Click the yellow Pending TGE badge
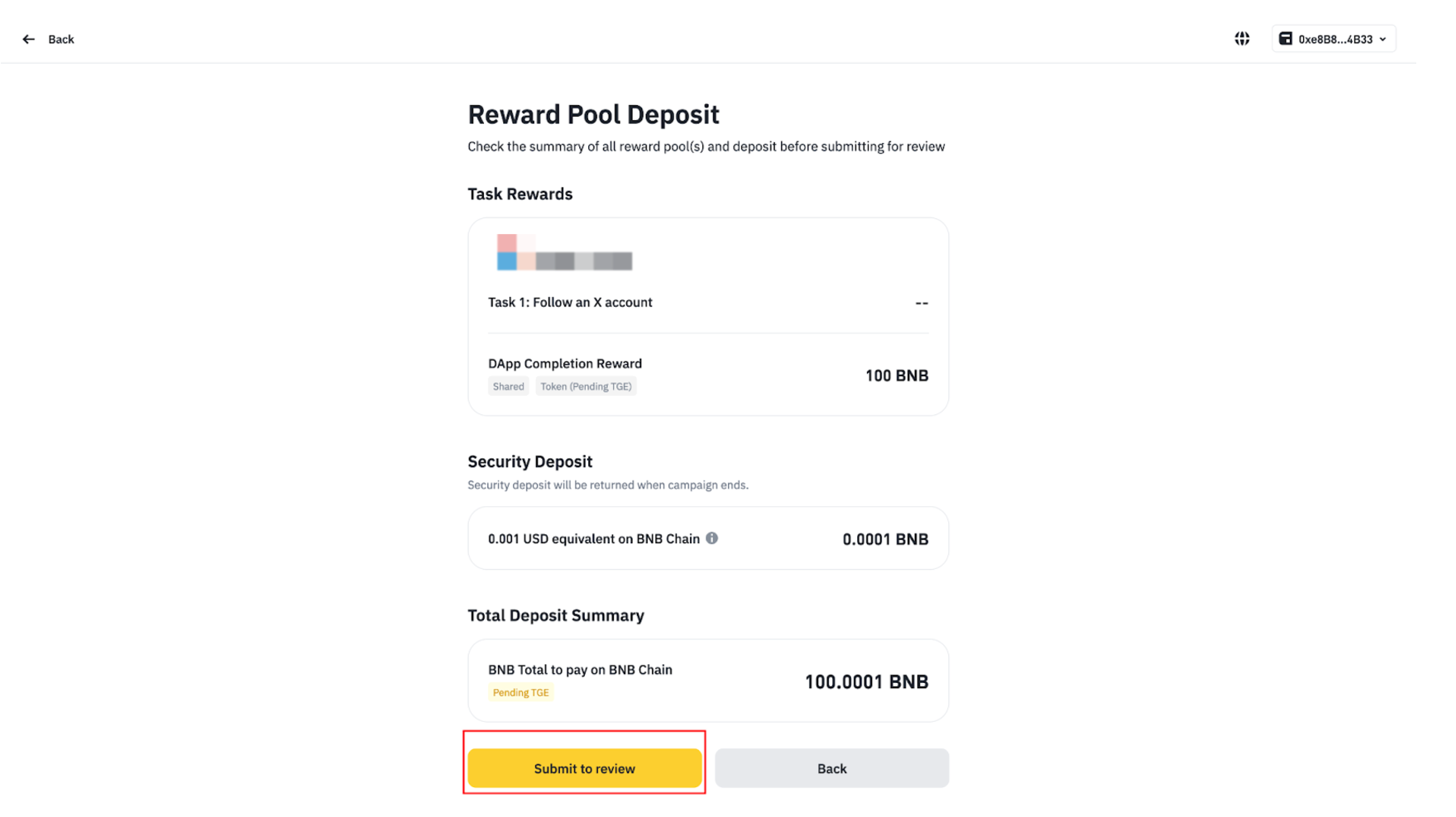 520,693
